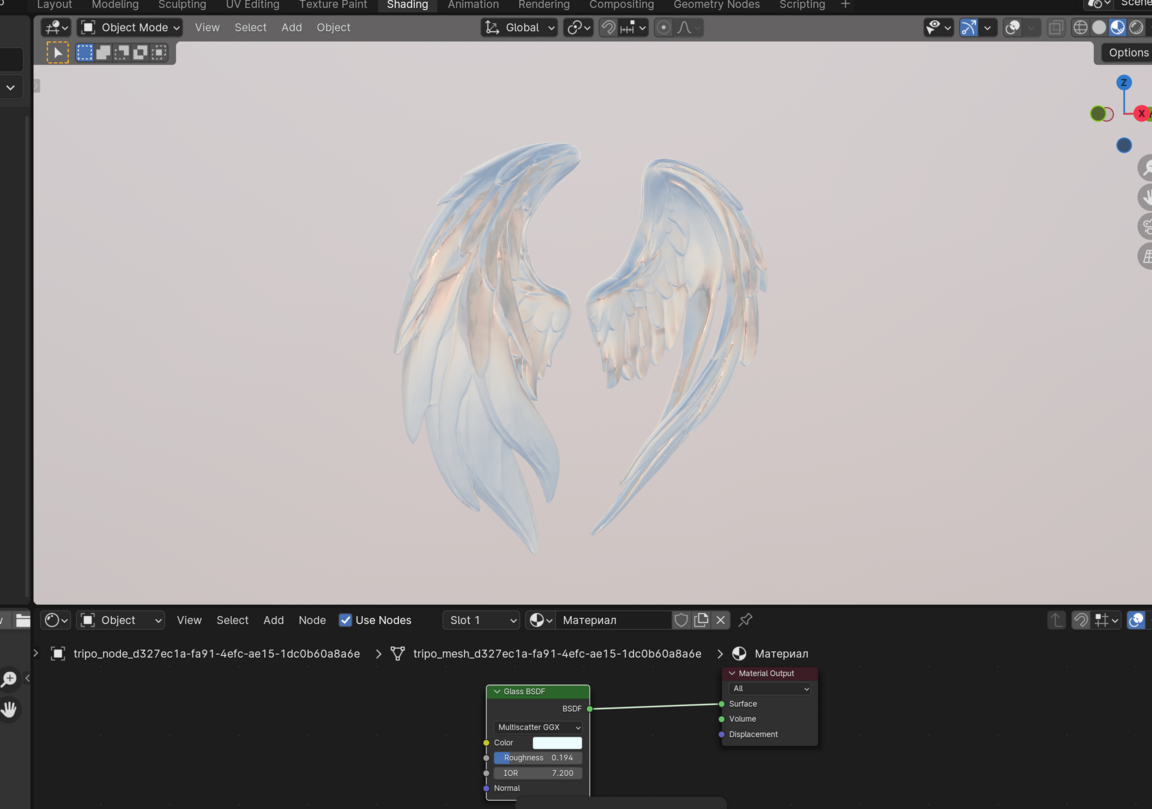Unlink the material with X button
The height and width of the screenshot is (809, 1152).
coord(720,620)
